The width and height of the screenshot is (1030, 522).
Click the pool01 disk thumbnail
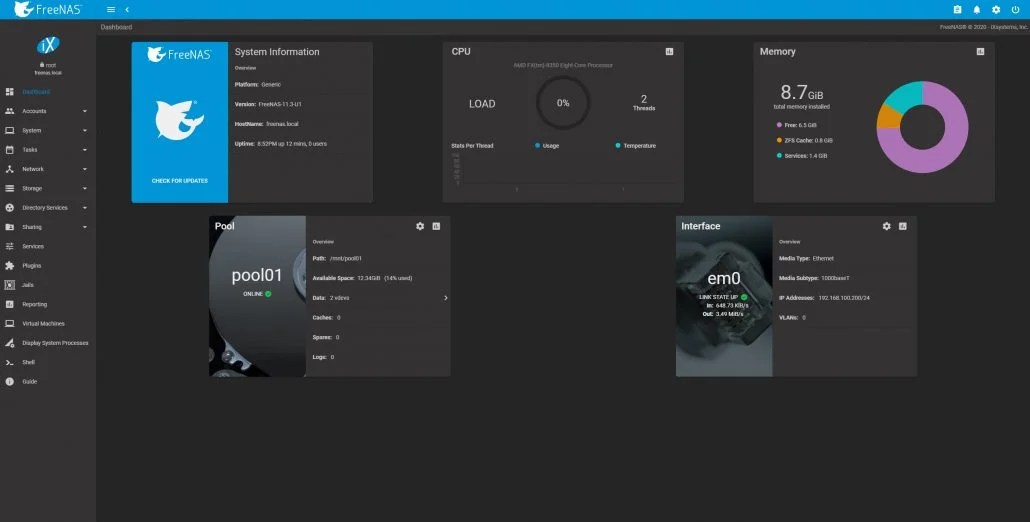(x=258, y=296)
